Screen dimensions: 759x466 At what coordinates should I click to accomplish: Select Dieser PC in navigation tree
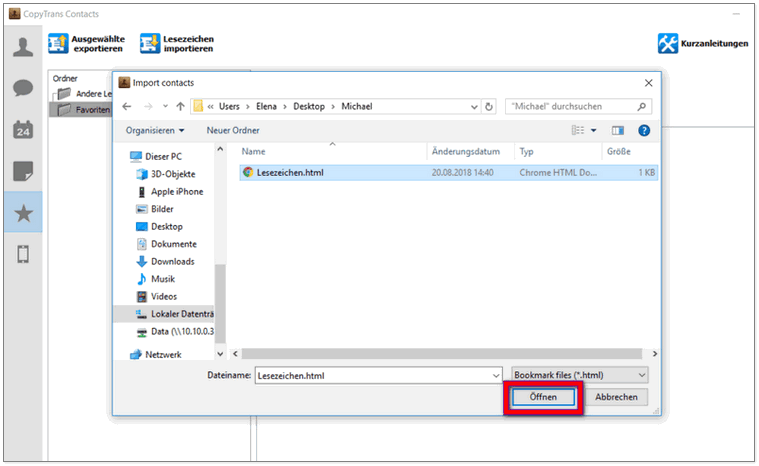156,156
